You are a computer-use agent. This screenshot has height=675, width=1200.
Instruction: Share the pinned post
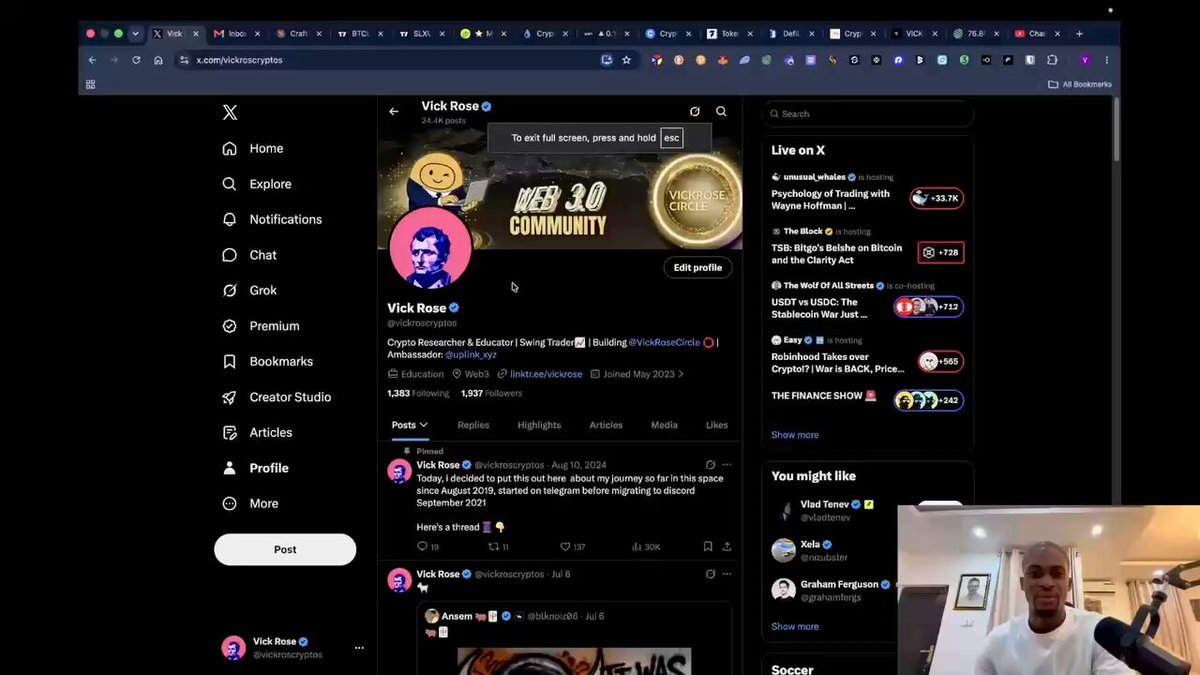click(x=727, y=547)
